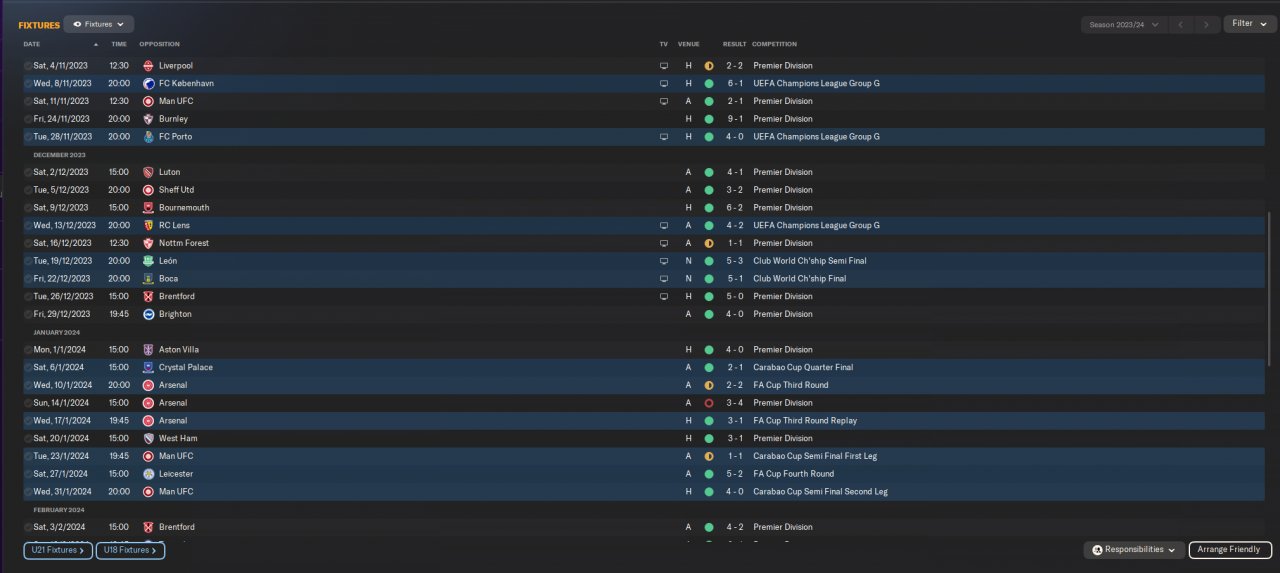Click the green win indicator for Burnley match
This screenshot has width=1280, height=573.
[709, 119]
